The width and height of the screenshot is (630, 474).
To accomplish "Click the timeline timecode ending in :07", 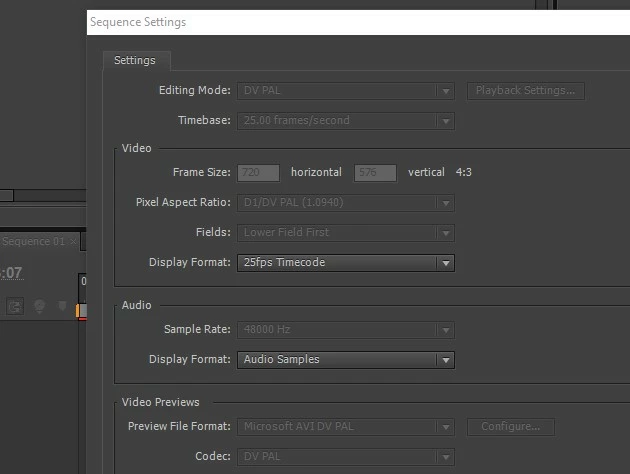I will [12, 273].
